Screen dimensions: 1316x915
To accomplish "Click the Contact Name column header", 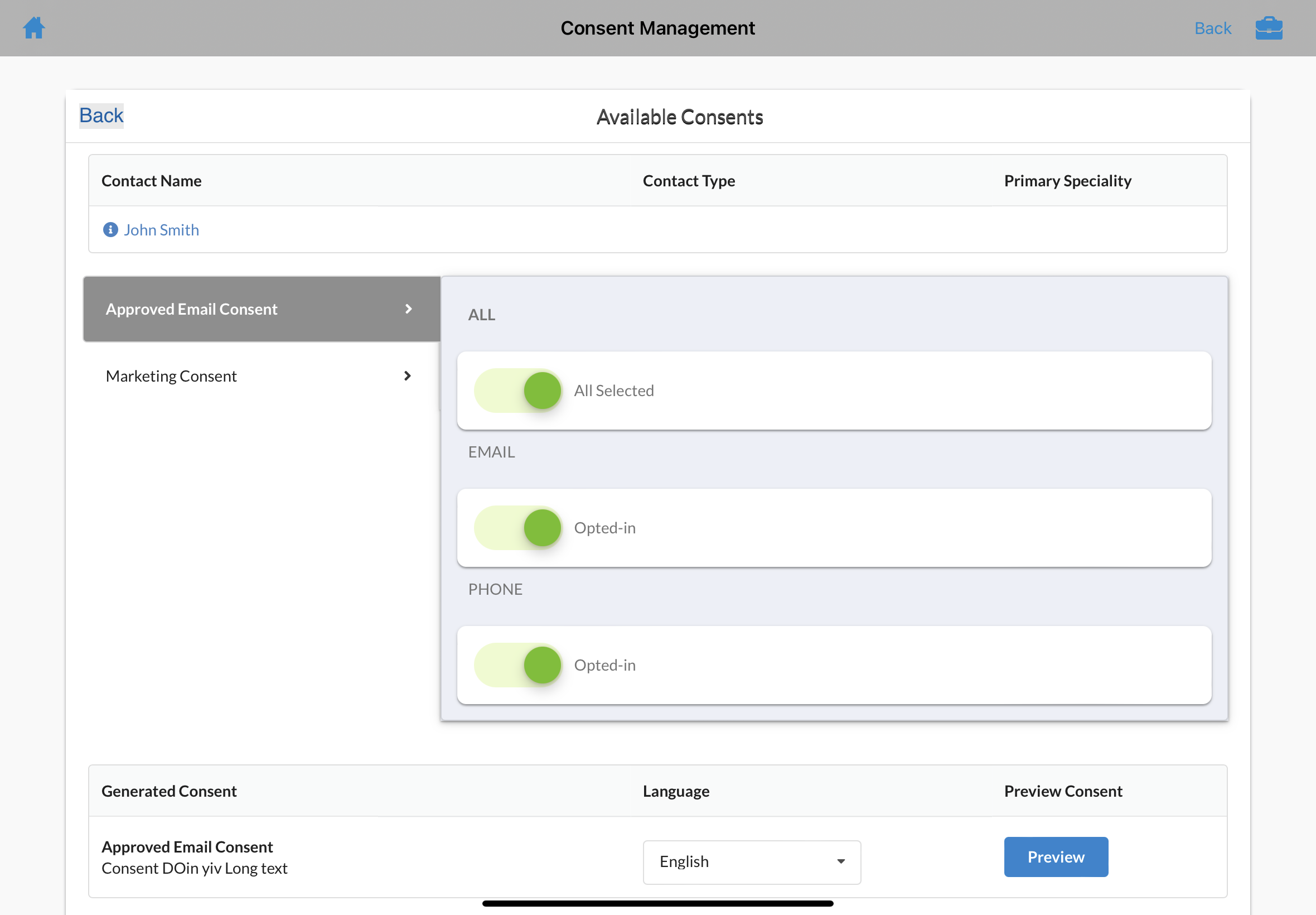I will click(x=151, y=181).
